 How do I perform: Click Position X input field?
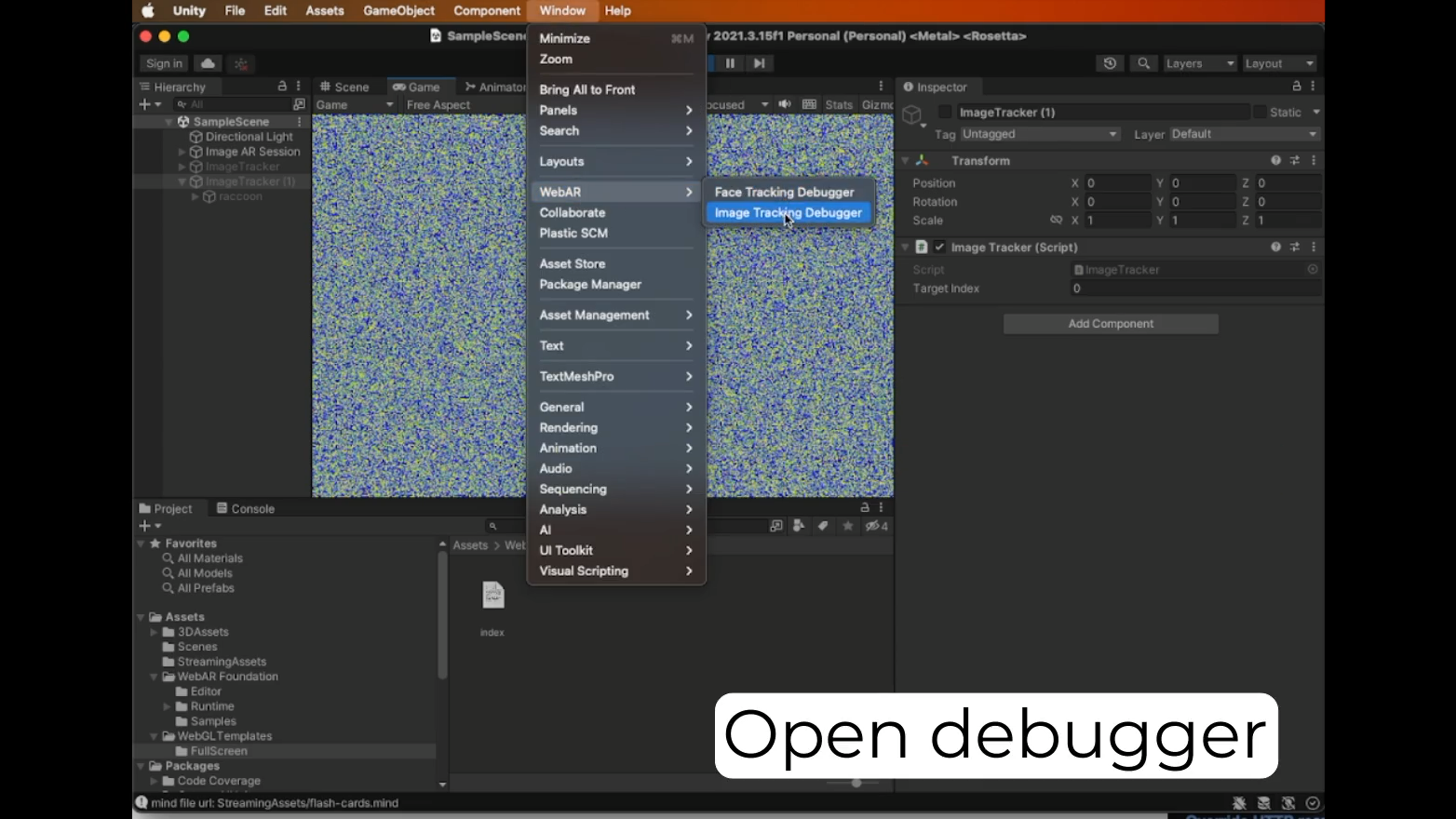coord(1118,183)
